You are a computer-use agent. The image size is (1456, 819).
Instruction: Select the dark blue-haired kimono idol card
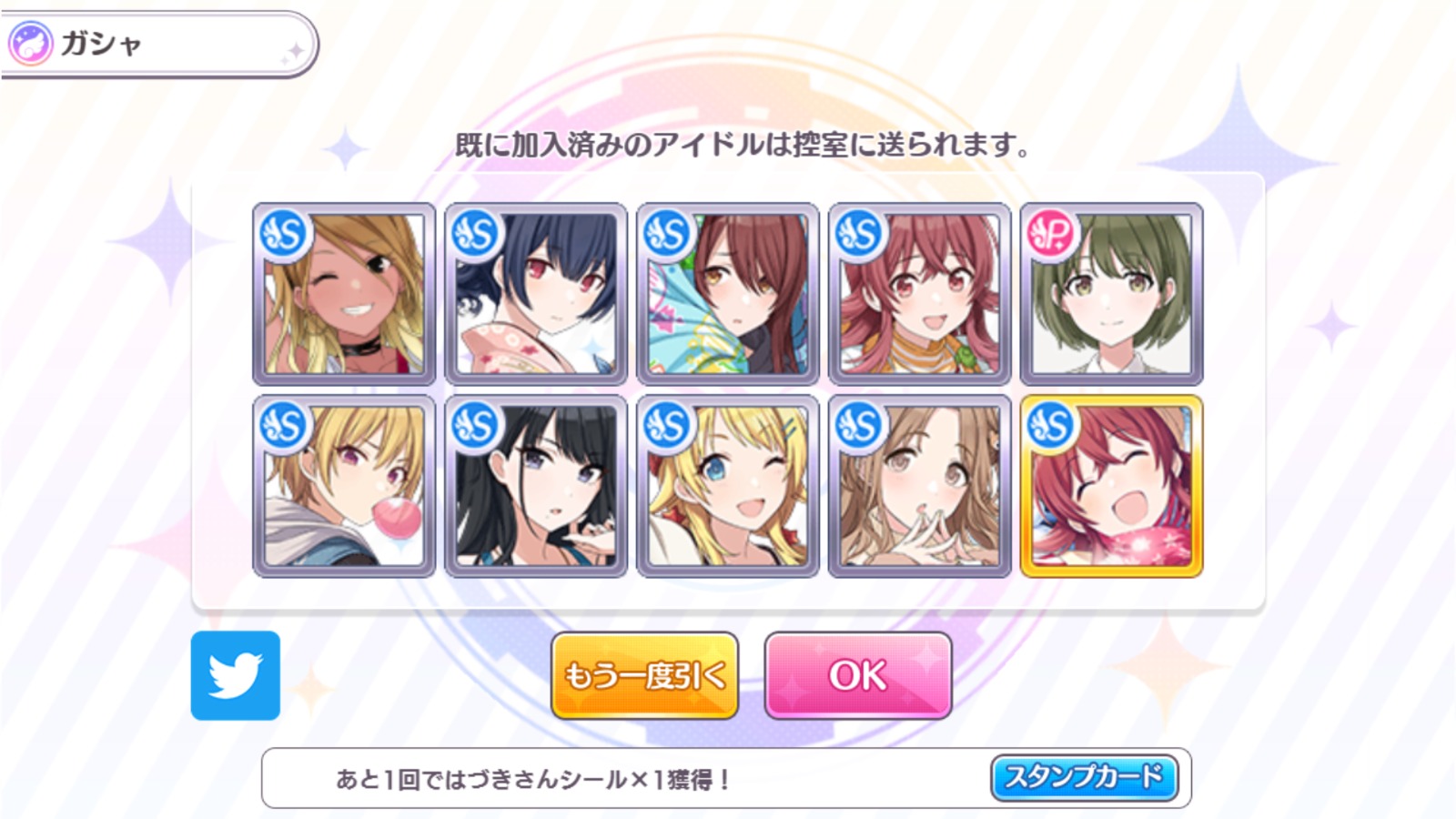[x=536, y=294]
